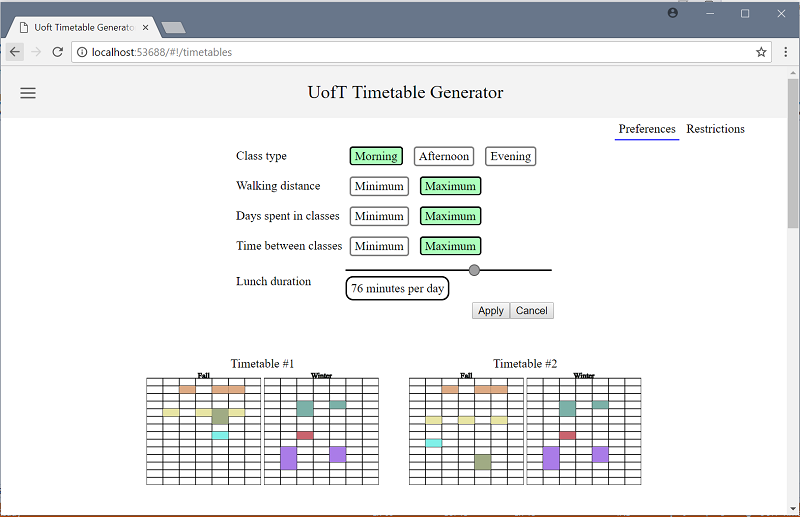The width and height of the screenshot is (800, 517).
Task: Click the lunch duration slider handle
Action: (474, 270)
